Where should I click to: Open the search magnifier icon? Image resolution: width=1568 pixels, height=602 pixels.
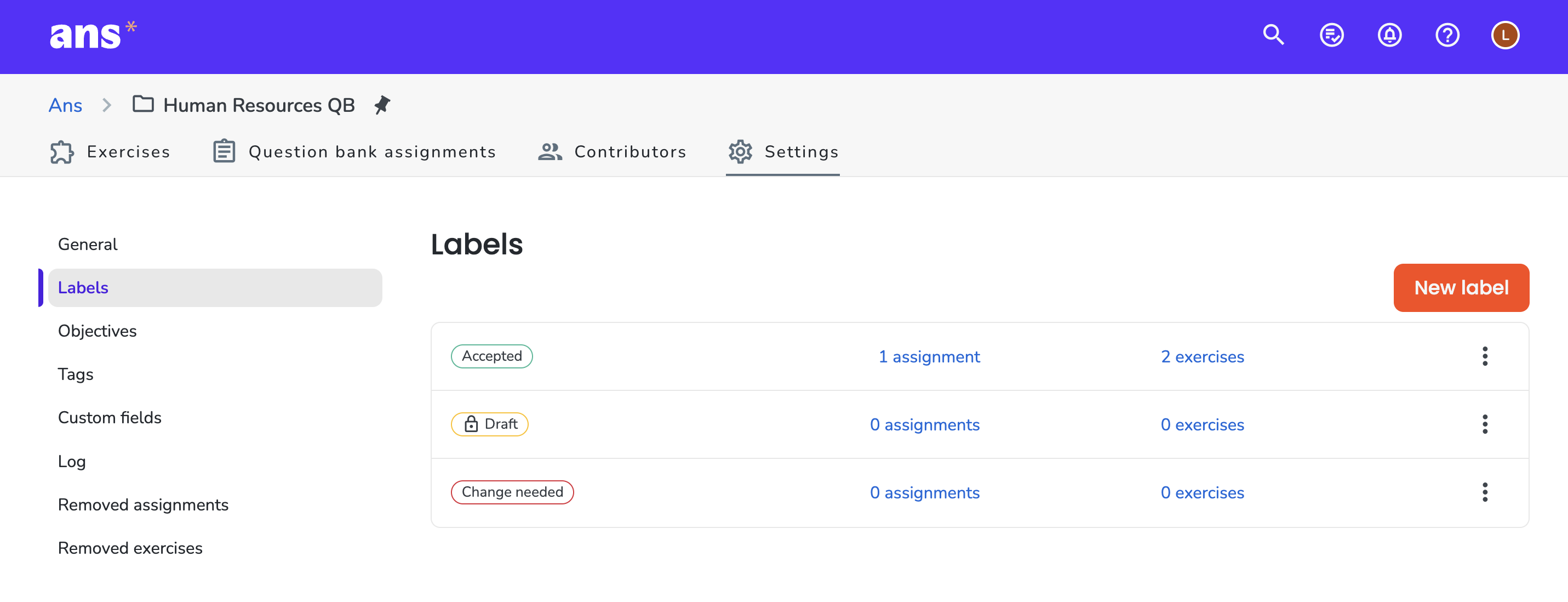[x=1273, y=35]
